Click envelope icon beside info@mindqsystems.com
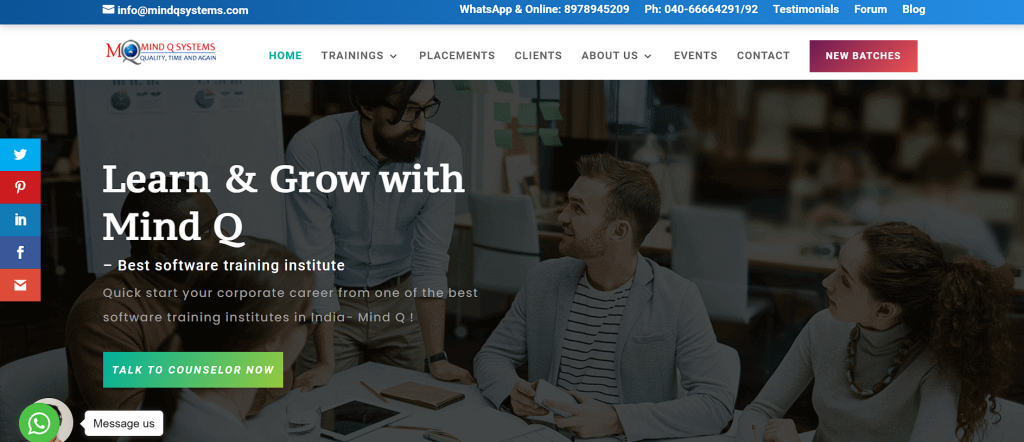 (x=108, y=10)
